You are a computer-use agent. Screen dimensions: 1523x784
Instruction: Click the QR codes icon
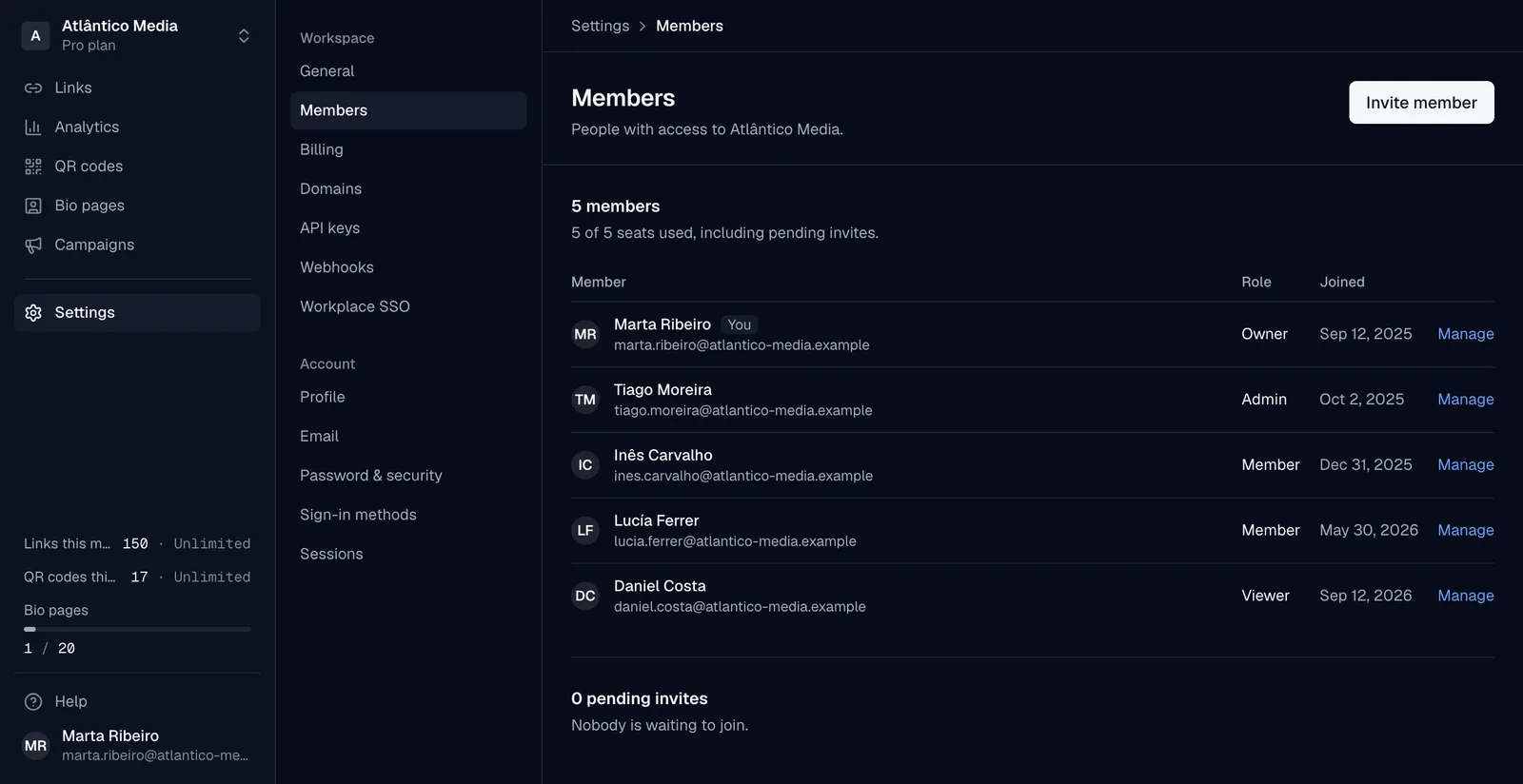(x=33, y=167)
